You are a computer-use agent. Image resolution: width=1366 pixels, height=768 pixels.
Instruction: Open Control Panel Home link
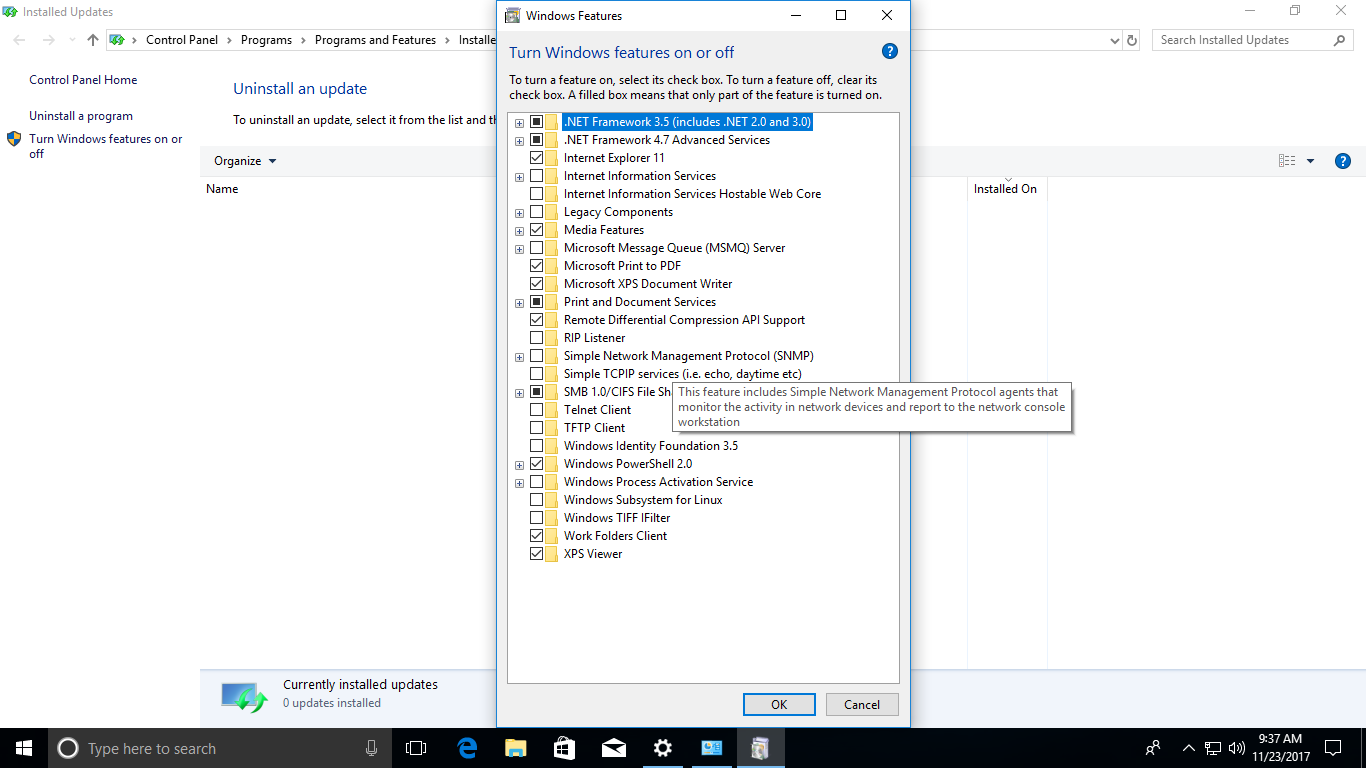pos(83,80)
